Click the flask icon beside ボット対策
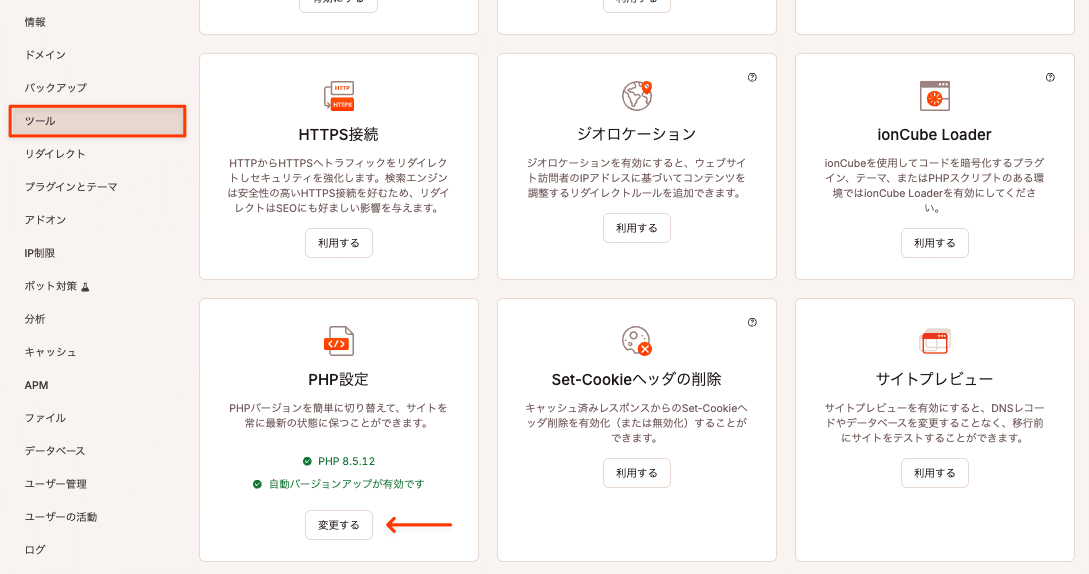Image resolution: width=1089 pixels, height=574 pixels. pyautogui.click(x=85, y=286)
